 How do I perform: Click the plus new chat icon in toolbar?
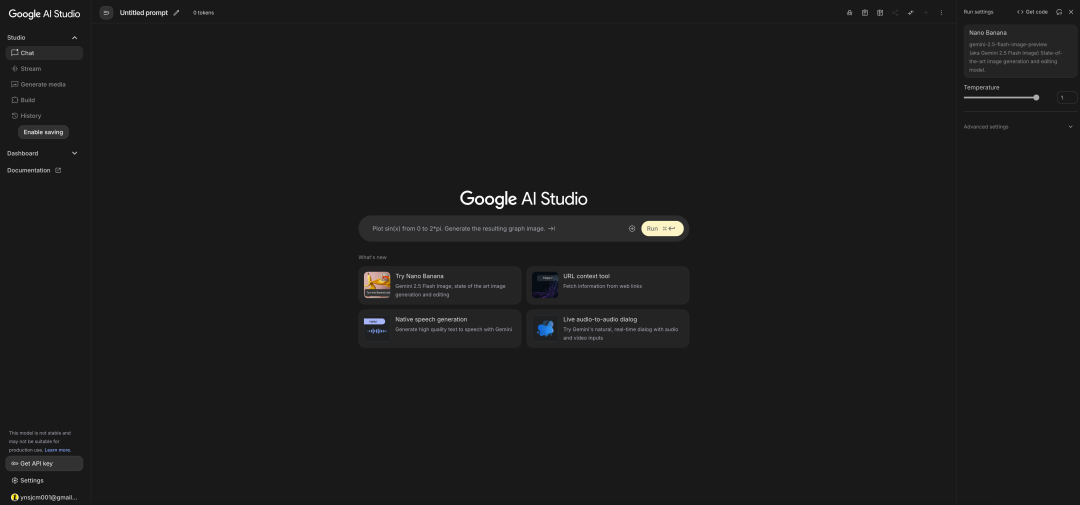point(926,12)
